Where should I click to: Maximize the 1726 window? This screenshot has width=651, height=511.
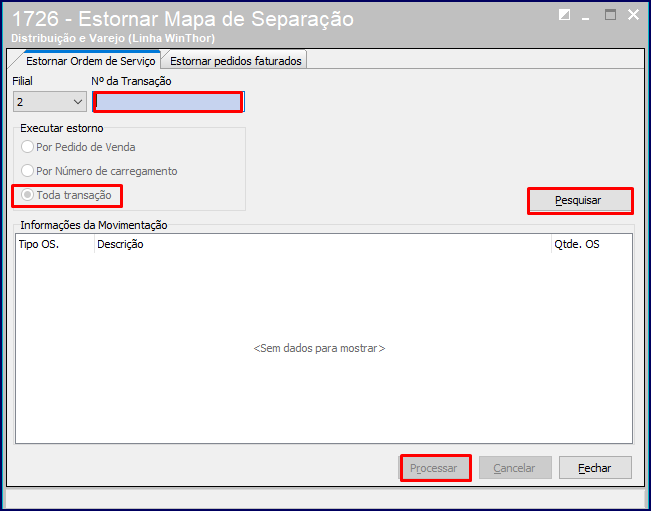610,15
